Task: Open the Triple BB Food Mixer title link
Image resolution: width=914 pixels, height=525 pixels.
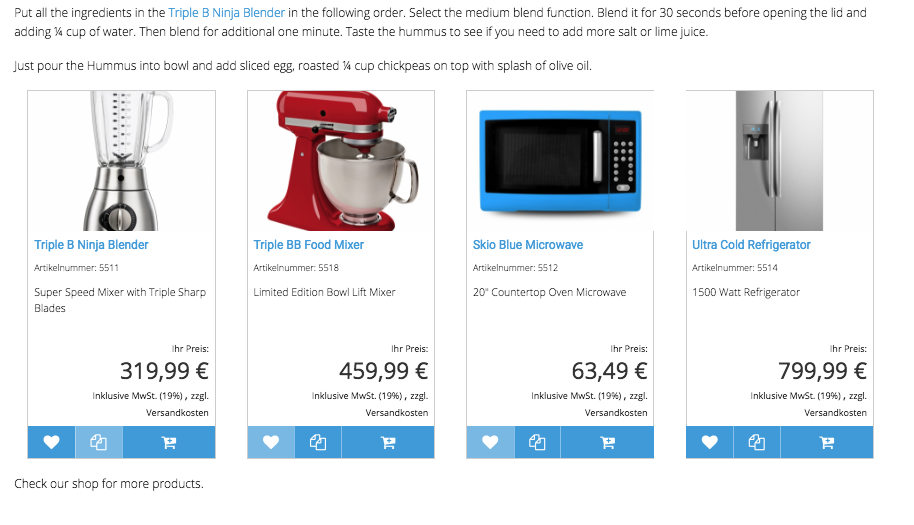Action: [308, 245]
